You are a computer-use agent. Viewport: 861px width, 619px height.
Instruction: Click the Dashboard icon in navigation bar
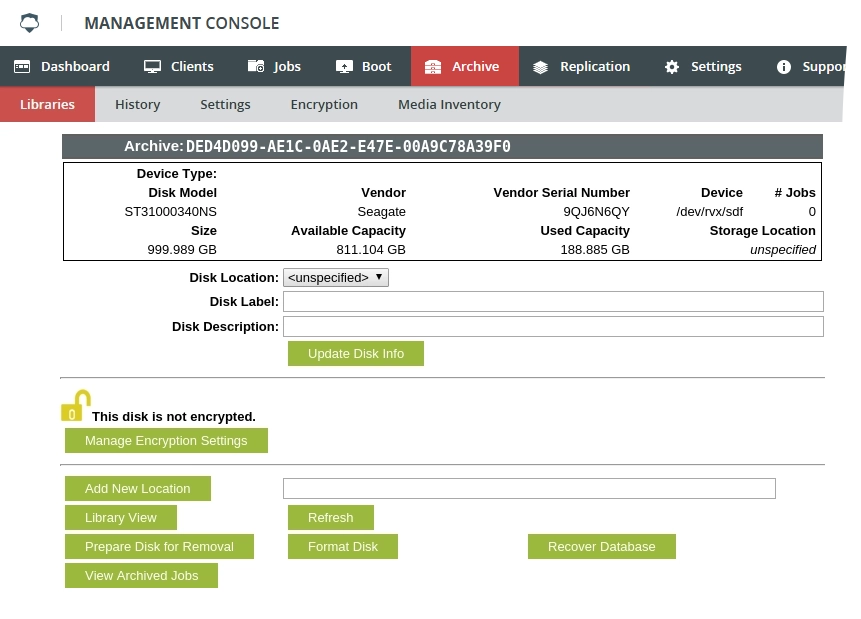(22, 67)
